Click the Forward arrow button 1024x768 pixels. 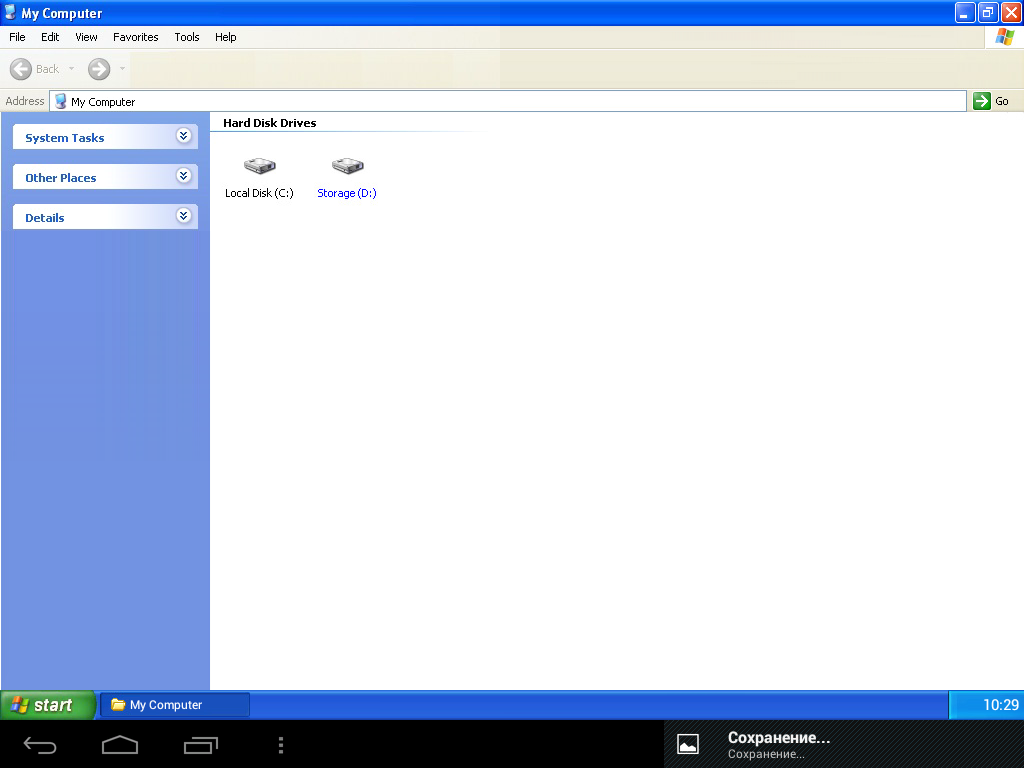[99, 69]
